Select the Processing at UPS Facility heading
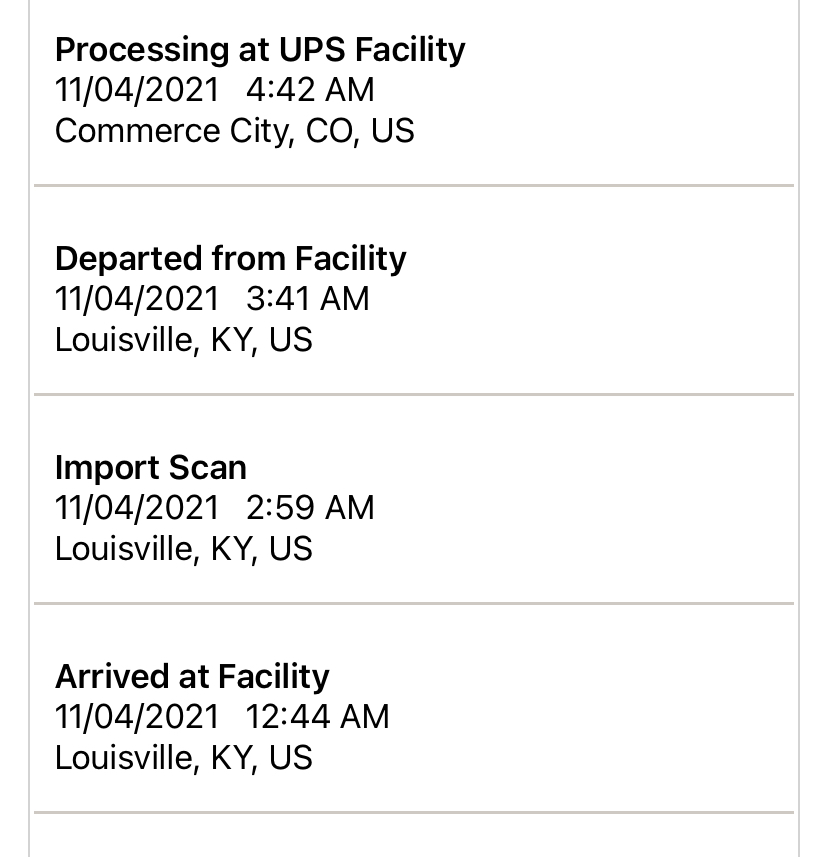The width and height of the screenshot is (828, 857). coord(260,51)
